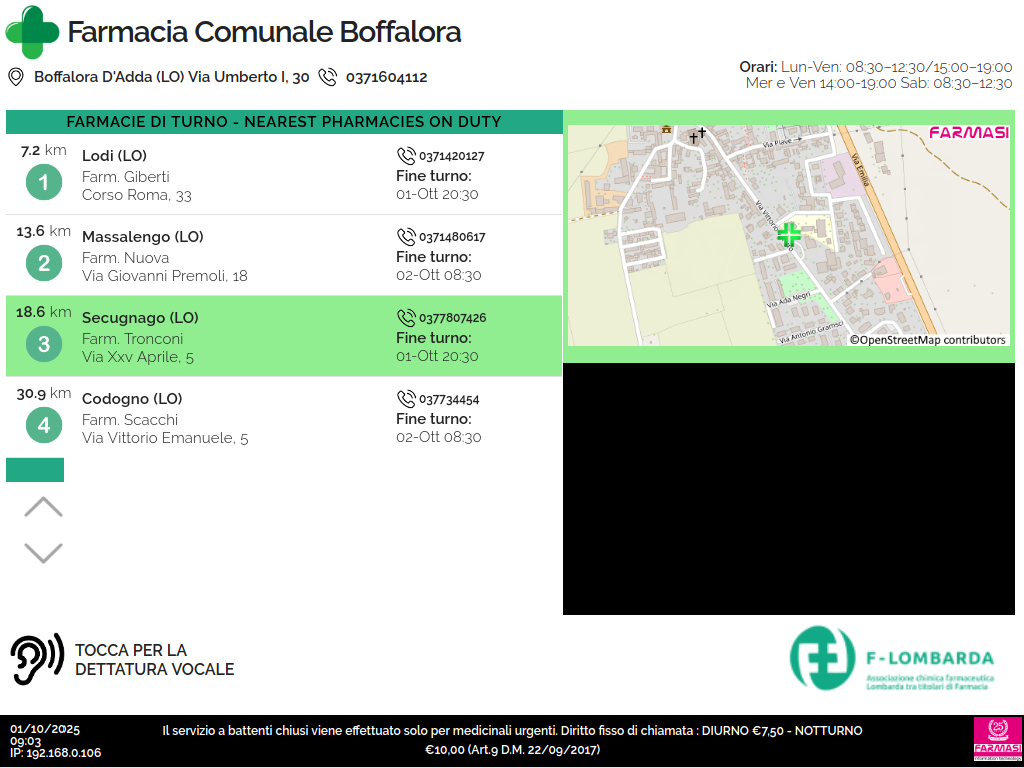The width and height of the screenshot is (1024, 768).
Task: Tap the TOCCA PER LA DETTATURA VOCALE label
Action: tap(154, 660)
